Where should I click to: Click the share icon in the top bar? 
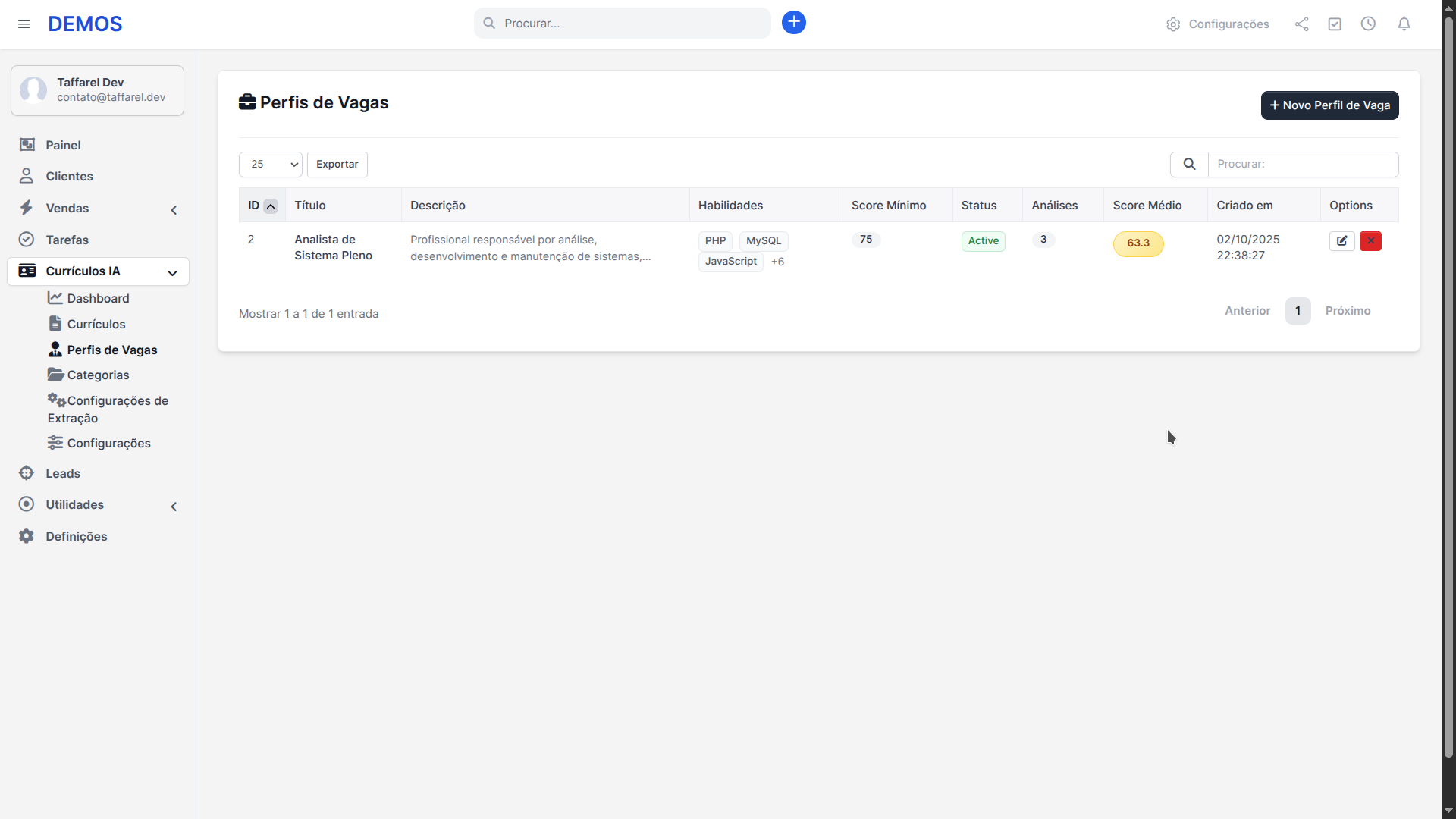pyautogui.click(x=1302, y=24)
